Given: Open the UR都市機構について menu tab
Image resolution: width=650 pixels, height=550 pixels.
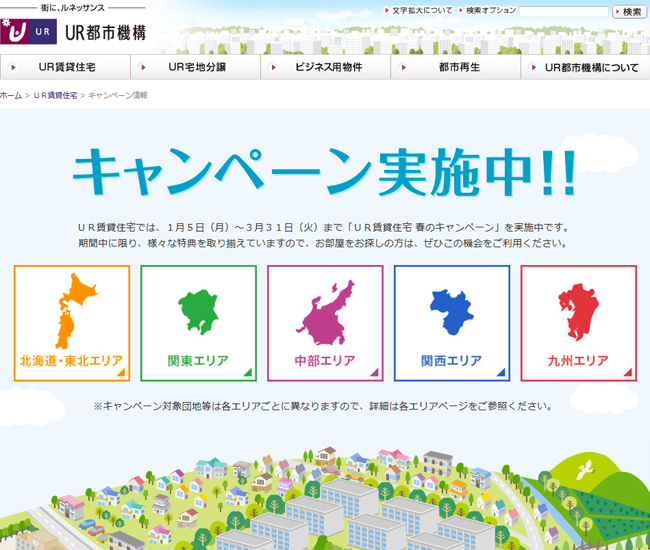Looking at the screenshot, I should click(585, 67).
